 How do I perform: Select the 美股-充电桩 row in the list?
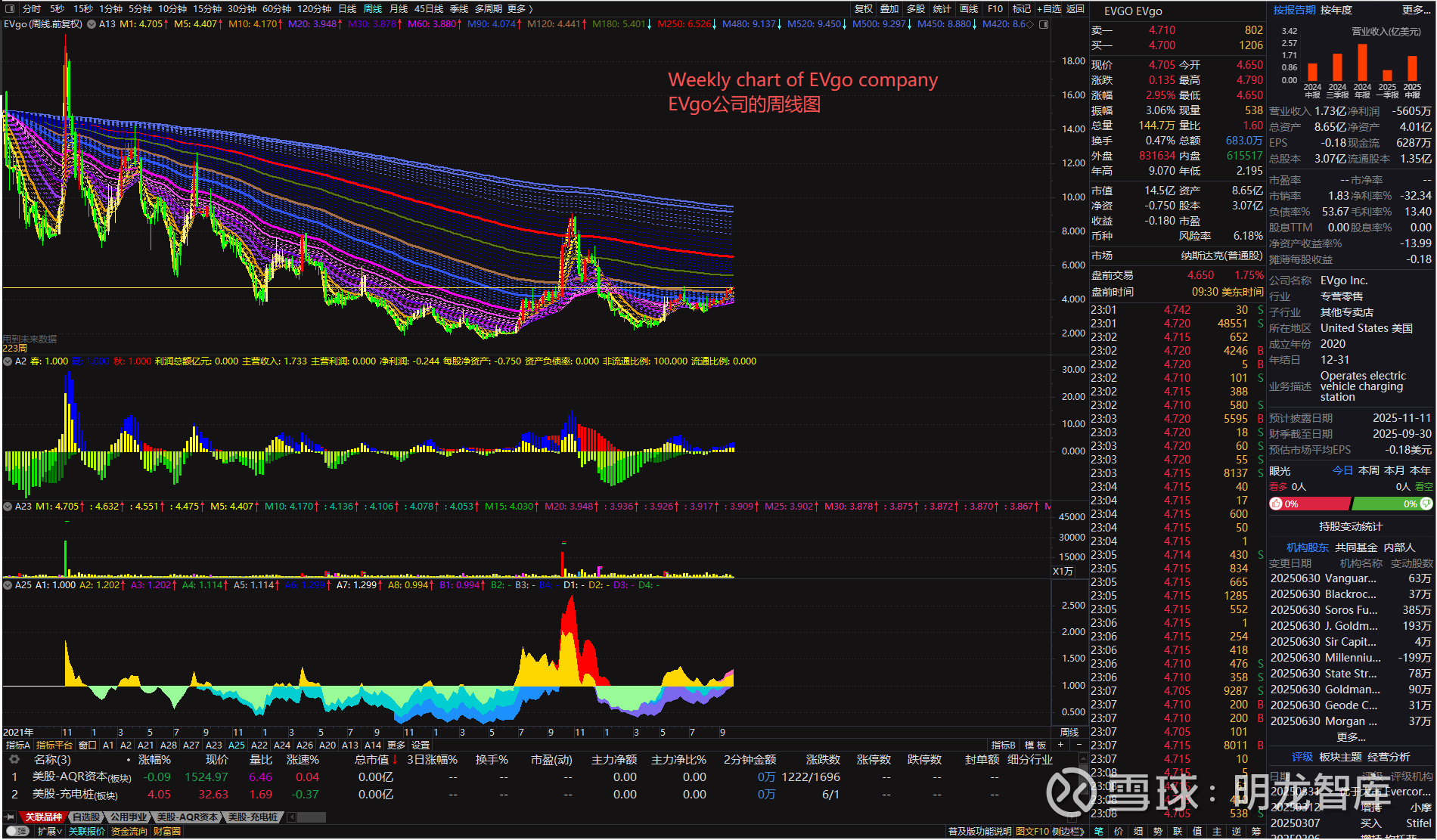click(x=542, y=795)
